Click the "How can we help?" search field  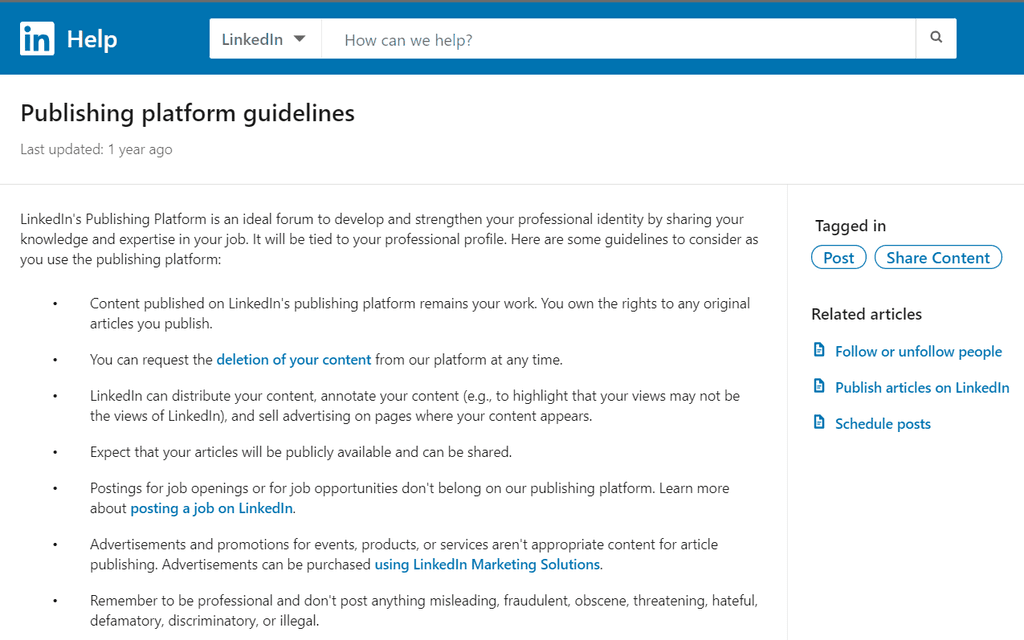(500, 37)
